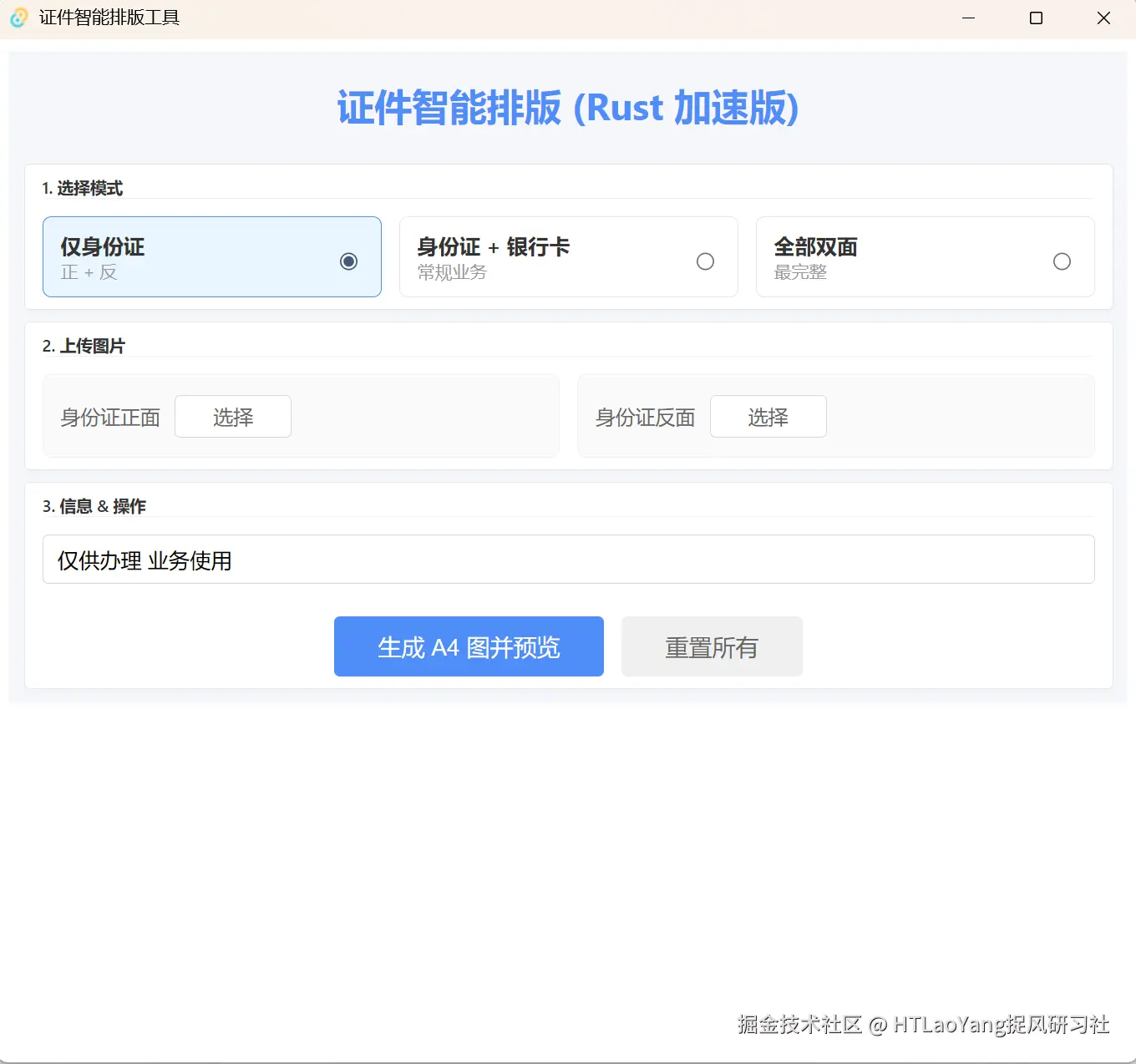Click 选择 button for 身份证反面
Image resolution: width=1136 pixels, height=1064 pixels.
coord(768,417)
